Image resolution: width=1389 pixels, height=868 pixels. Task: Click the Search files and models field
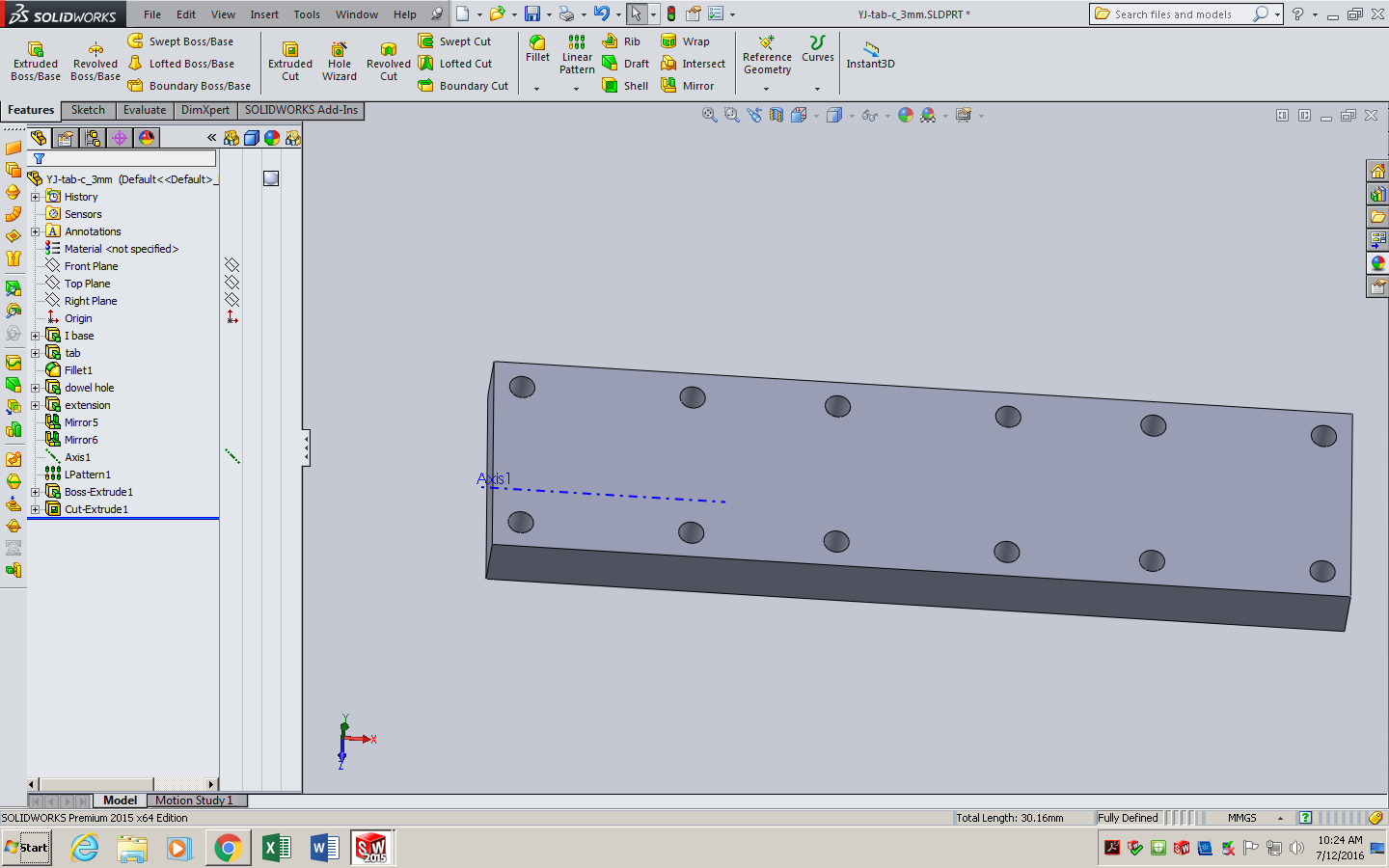1175,14
